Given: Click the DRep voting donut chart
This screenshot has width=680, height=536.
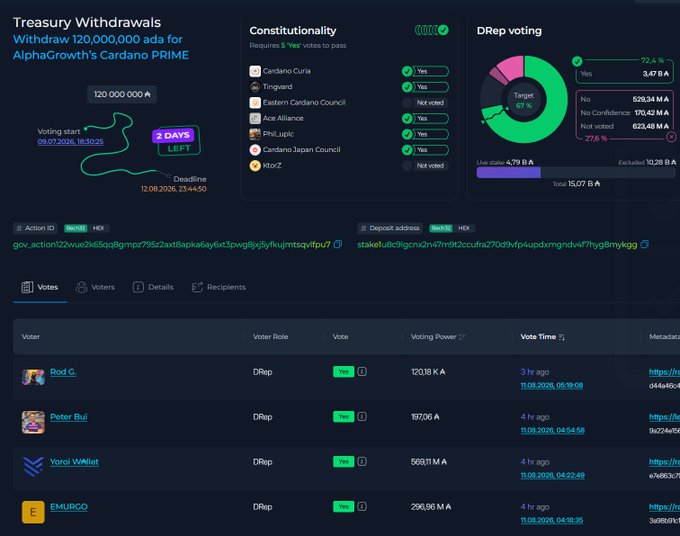Looking at the screenshot, I should pos(524,99).
